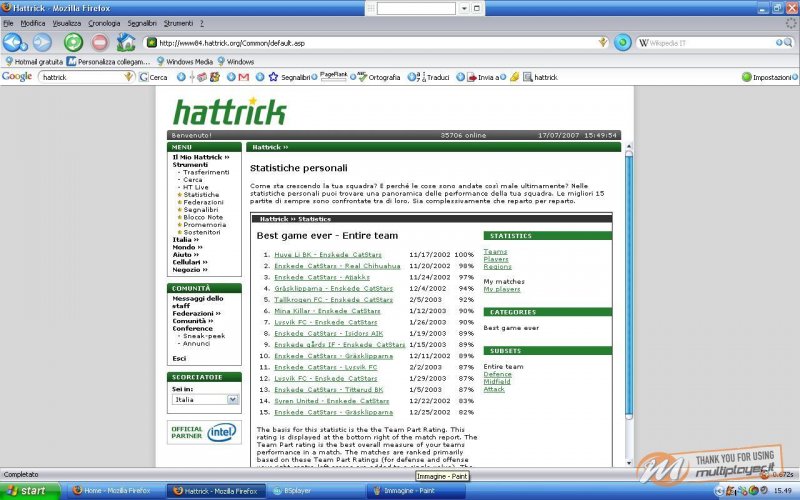Screen dimensions: 800x500
Task: Open the Strumenti menu in menu bar
Action: (179, 22)
